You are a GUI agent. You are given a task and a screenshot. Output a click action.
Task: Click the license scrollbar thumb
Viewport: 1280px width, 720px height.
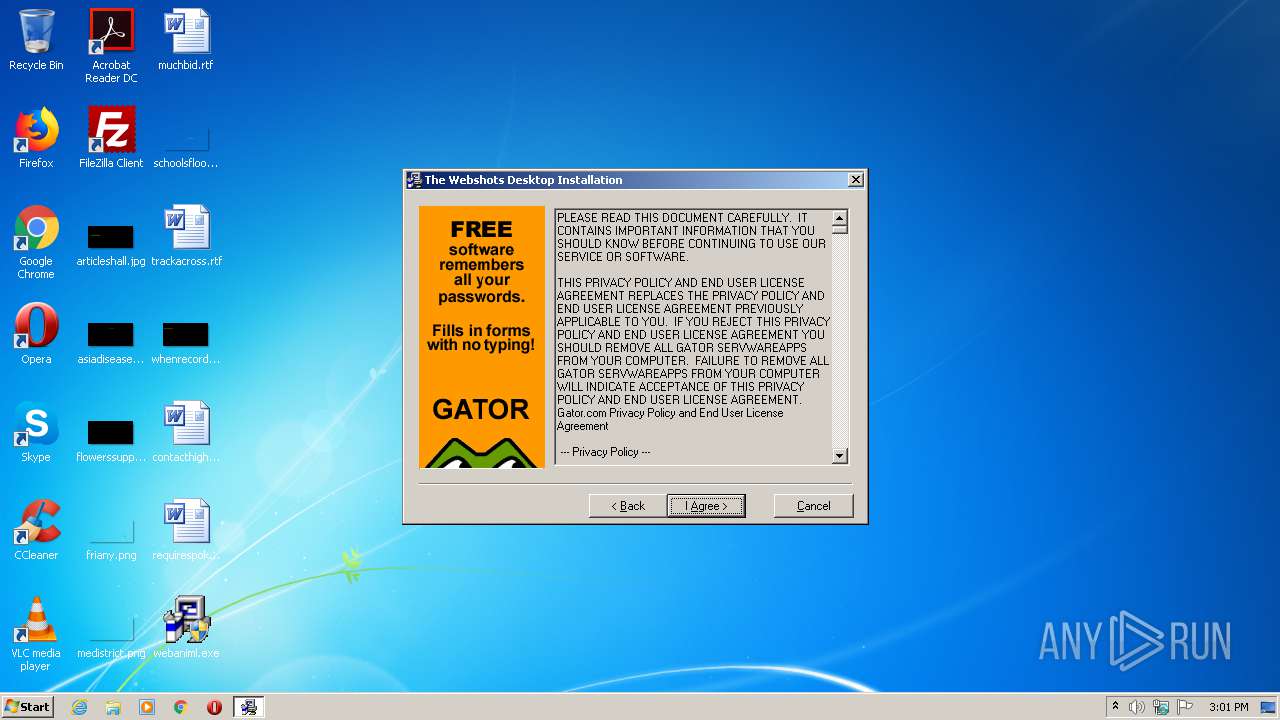pyautogui.click(x=840, y=230)
